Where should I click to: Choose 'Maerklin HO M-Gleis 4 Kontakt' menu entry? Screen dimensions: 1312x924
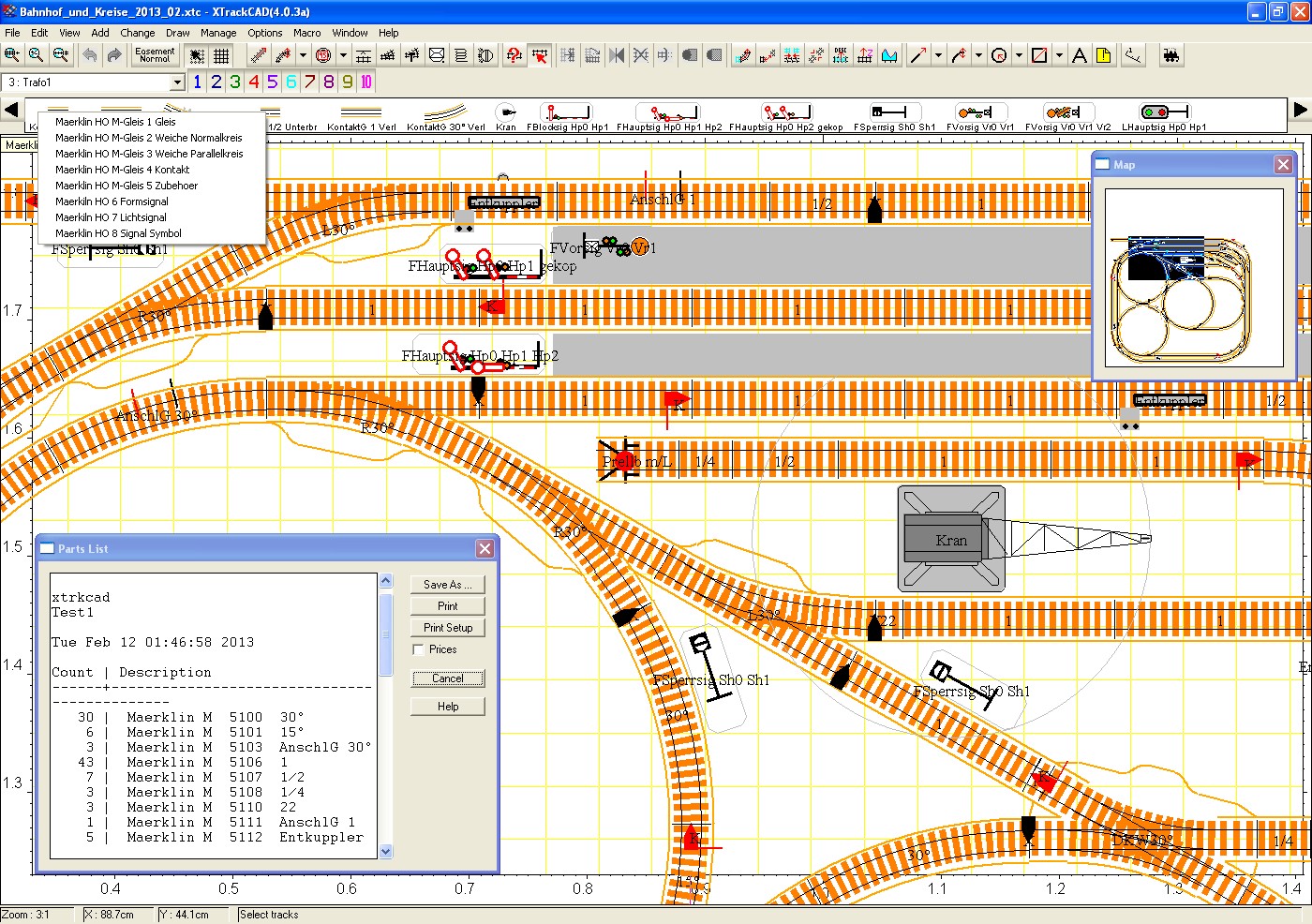coord(152,170)
